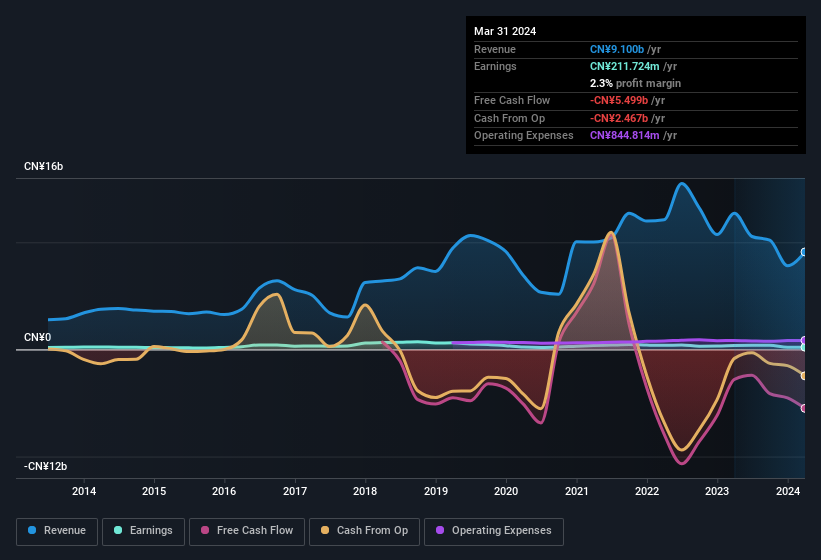Click the CN¥16b y-axis label

click(43, 166)
